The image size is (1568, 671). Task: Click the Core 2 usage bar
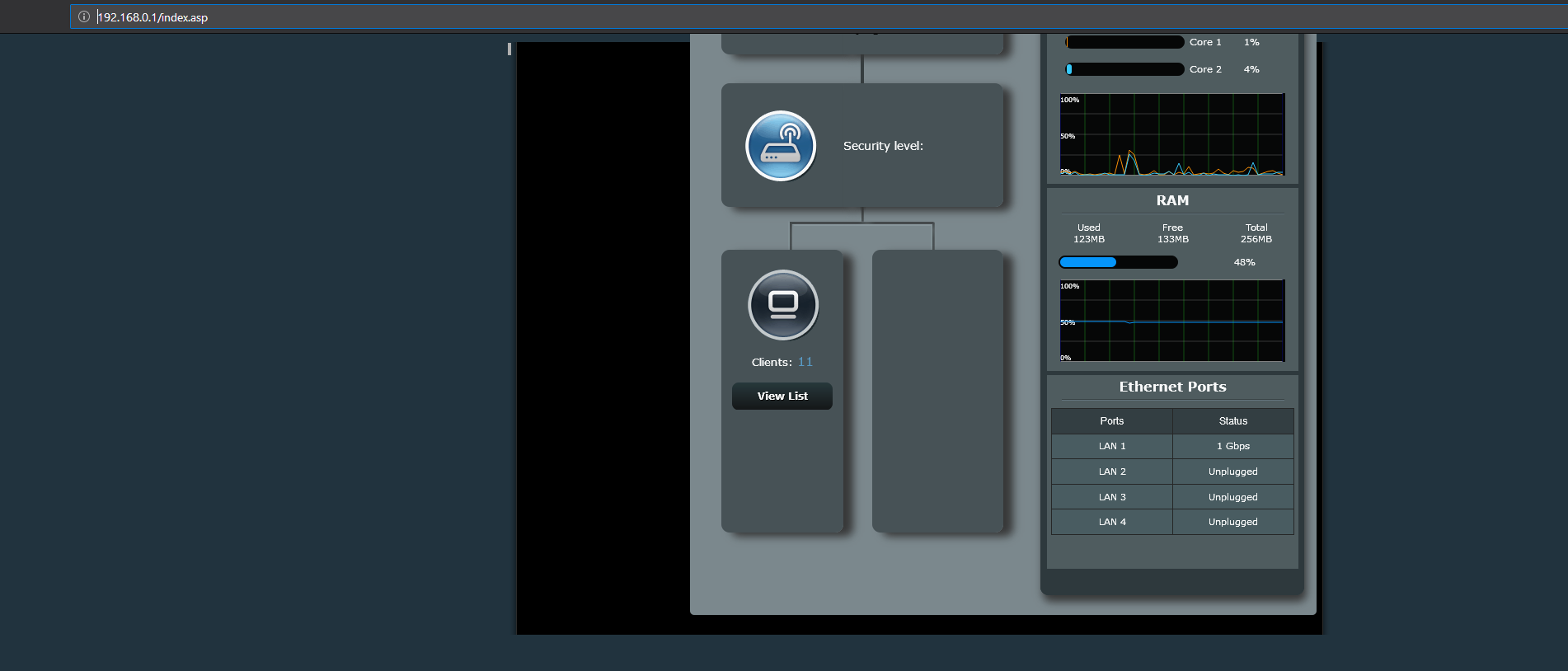1124,69
